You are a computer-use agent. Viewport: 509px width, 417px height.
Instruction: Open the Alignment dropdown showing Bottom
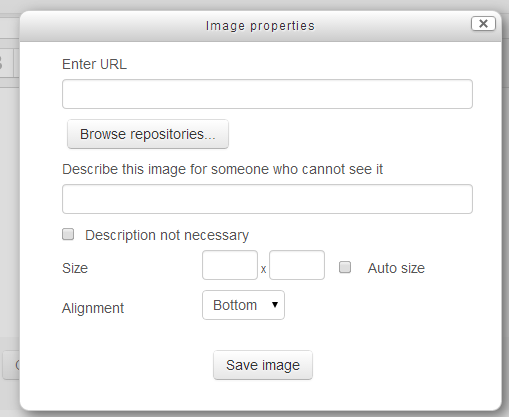click(243, 305)
